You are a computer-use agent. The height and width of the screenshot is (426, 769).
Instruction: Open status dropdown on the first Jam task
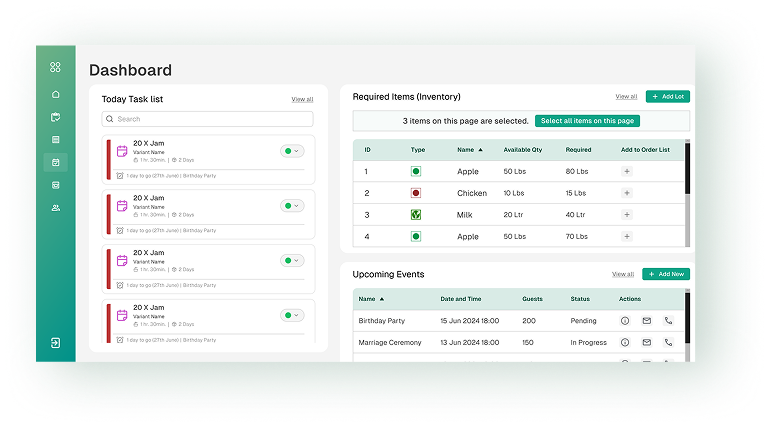tap(292, 151)
